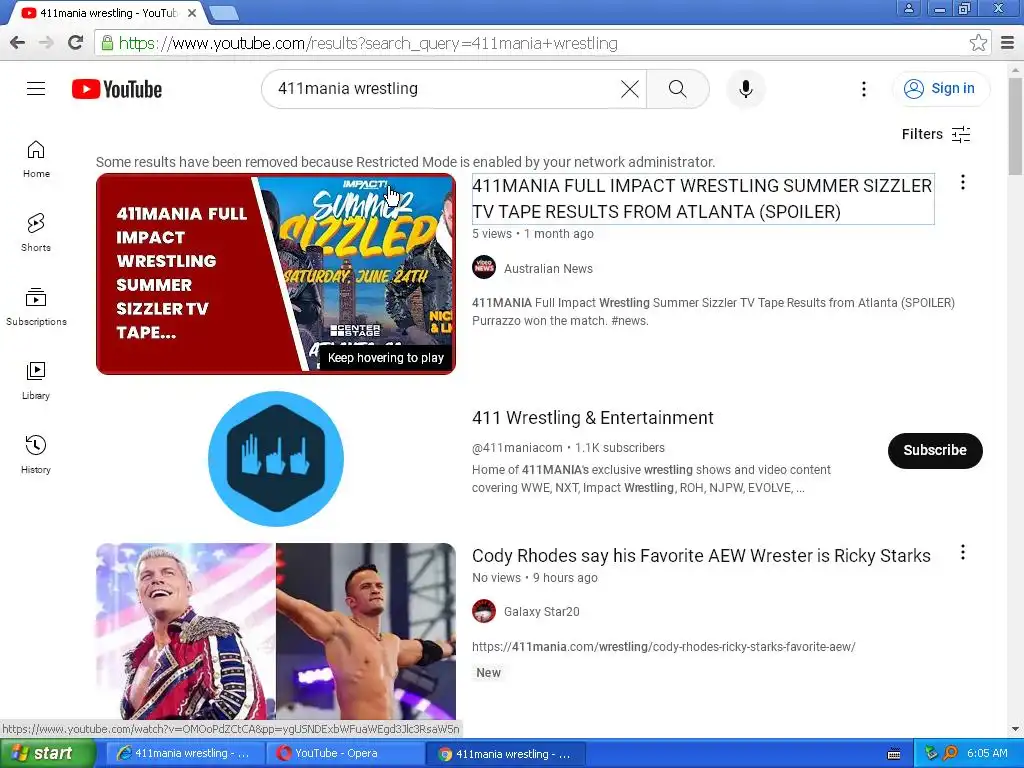The image size is (1024, 768).
Task: Click the 411mania.com cody-rhodes description URL
Action: (x=664, y=647)
